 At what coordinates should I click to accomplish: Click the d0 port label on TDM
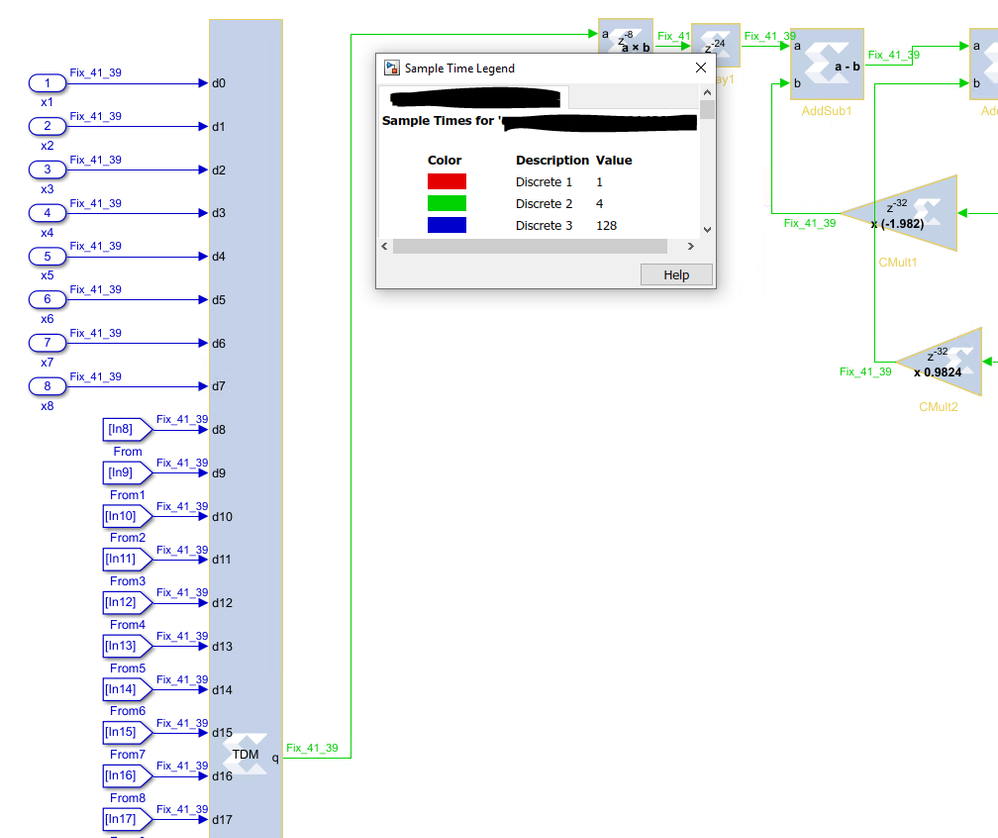(x=219, y=83)
